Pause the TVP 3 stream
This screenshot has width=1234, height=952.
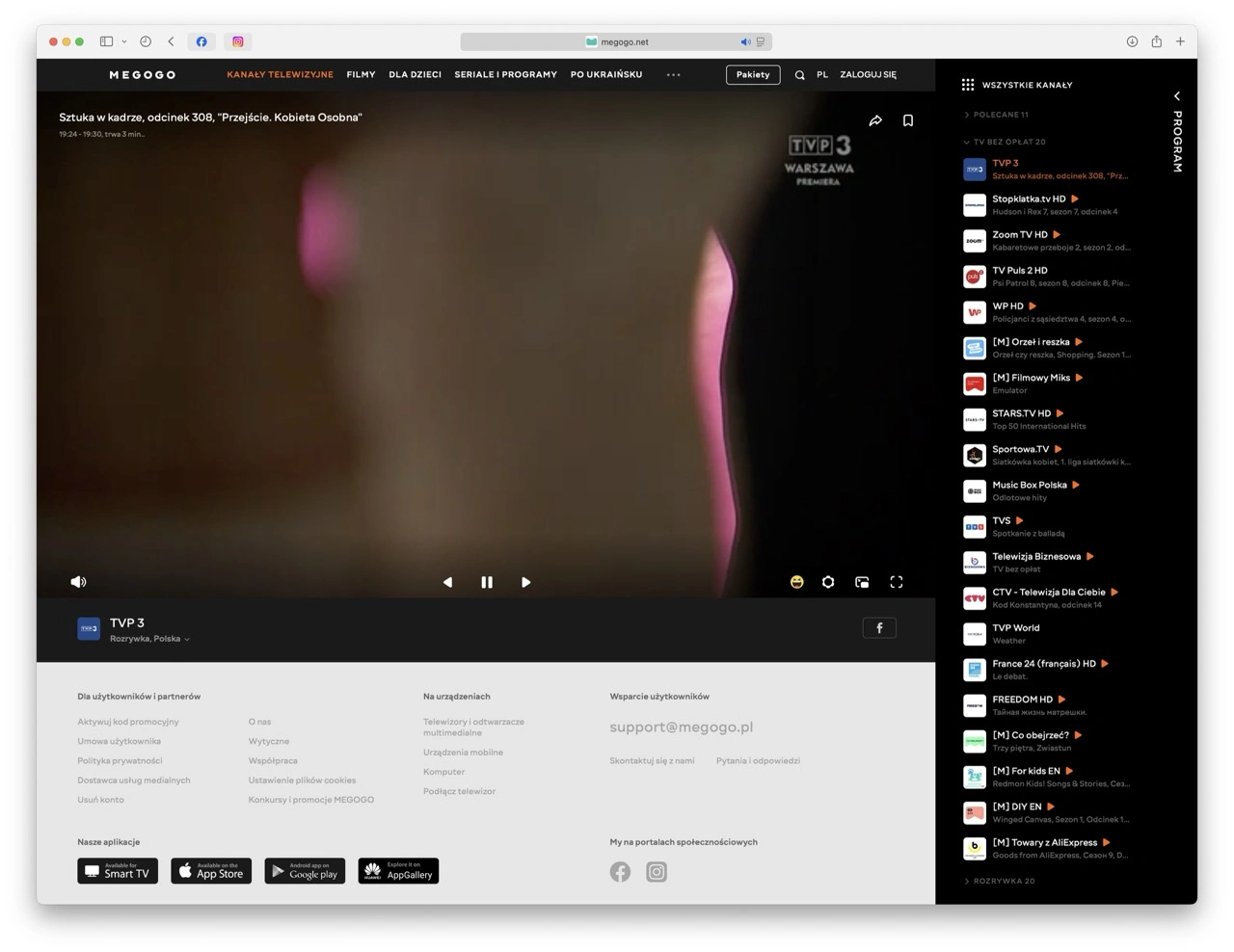point(487,582)
